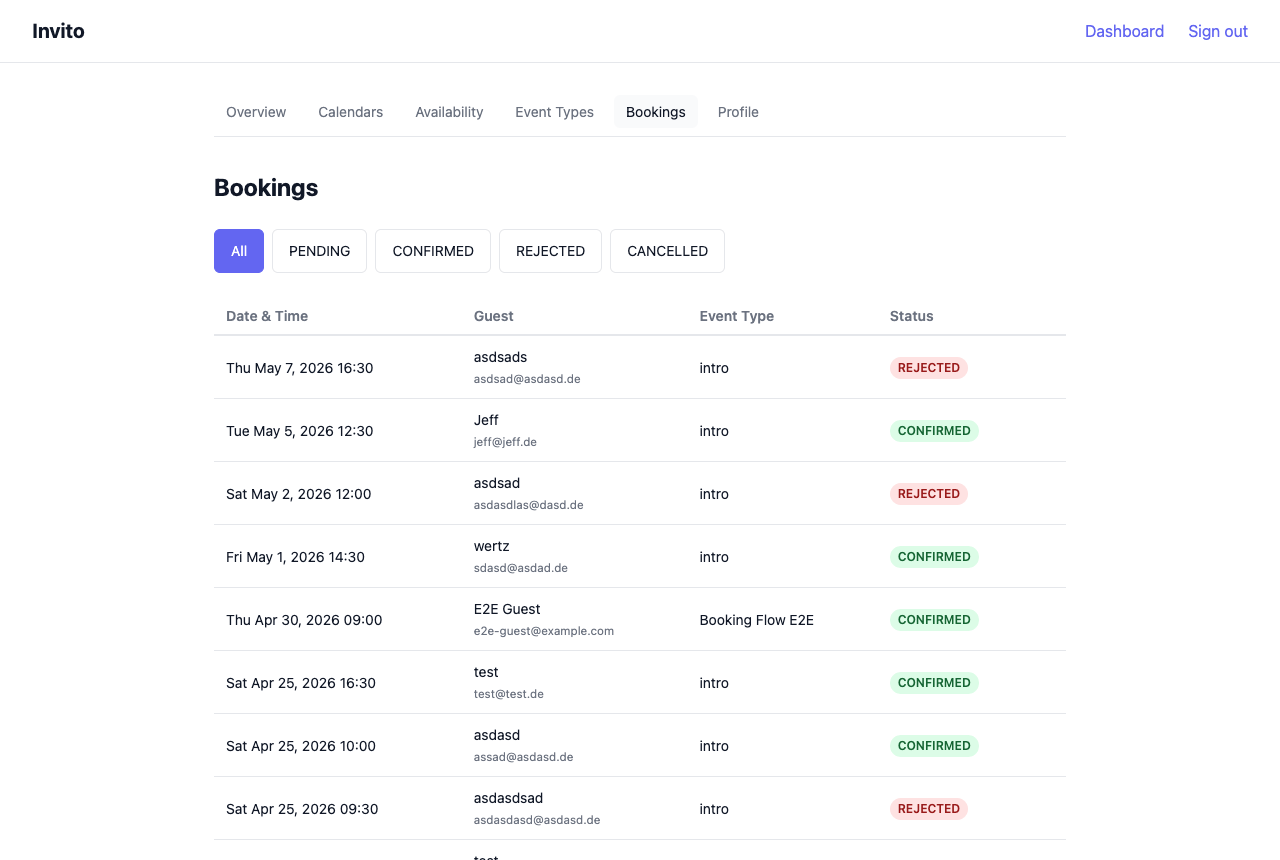Click email asdasdasd@asdasd.de
This screenshot has height=860, width=1280.
pyautogui.click(x=537, y=820)
